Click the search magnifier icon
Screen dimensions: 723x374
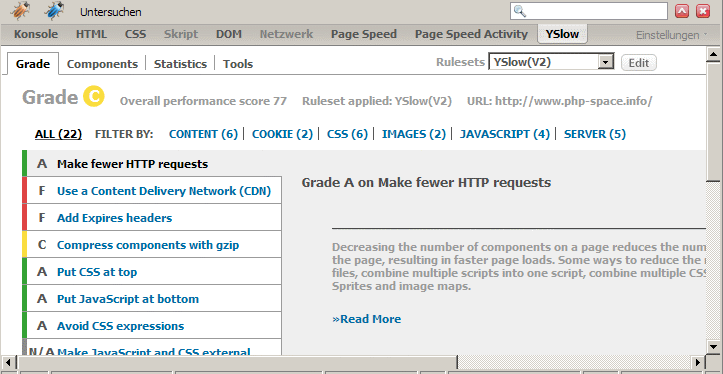coord(520,11)
